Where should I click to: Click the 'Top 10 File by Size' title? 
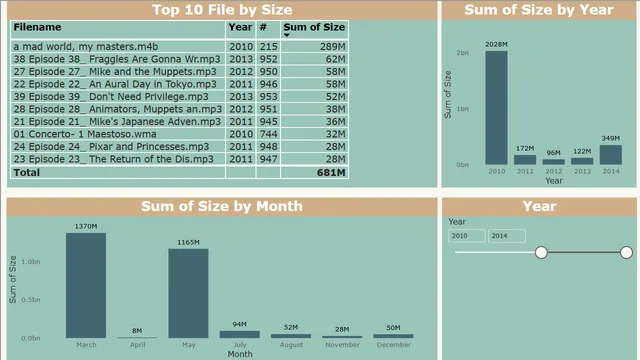222,10
